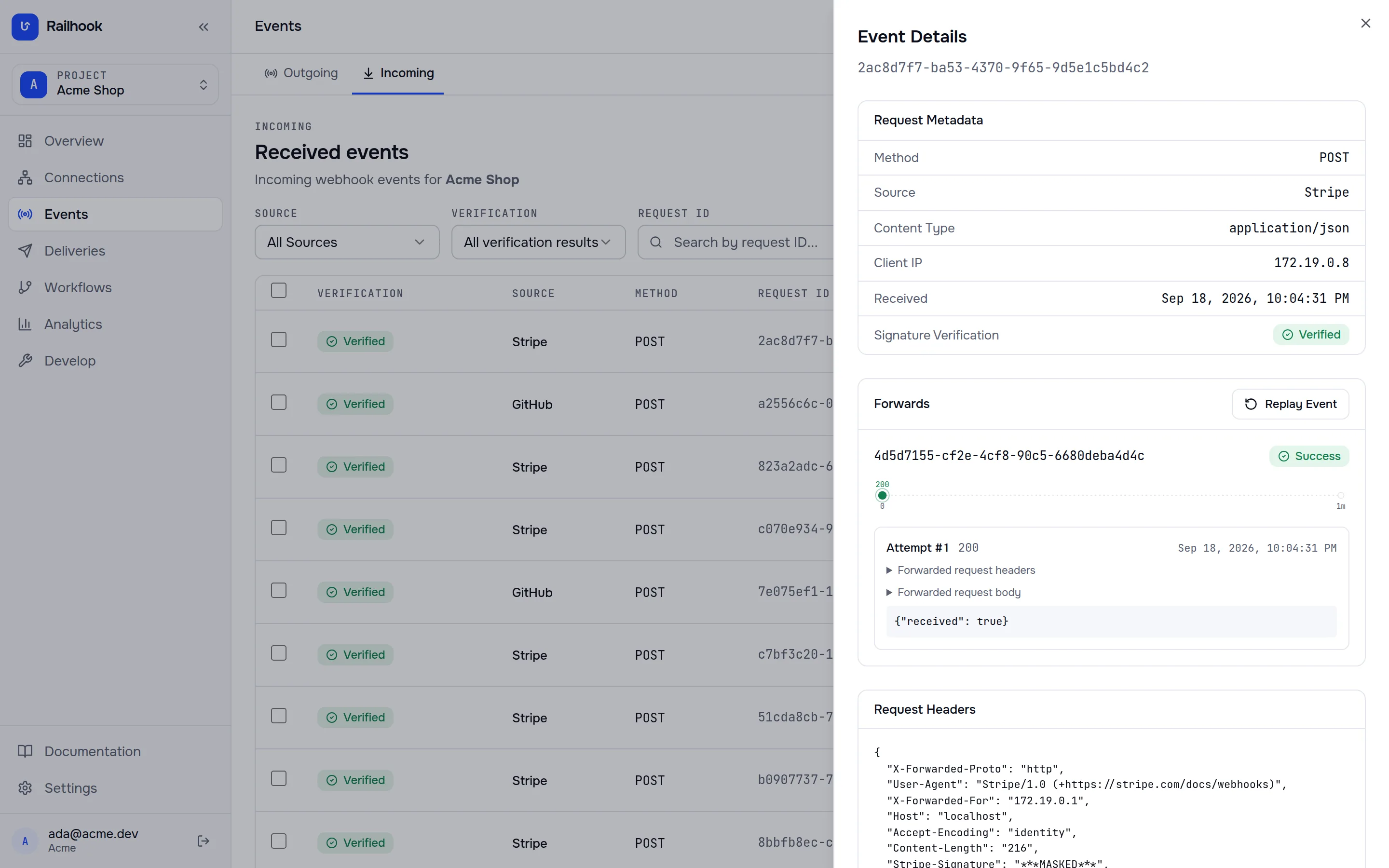The width and height of the screenshot is (1389, 868).
Task: Collapse the sidebar with double-chevron icon
Action: [203, 27]
